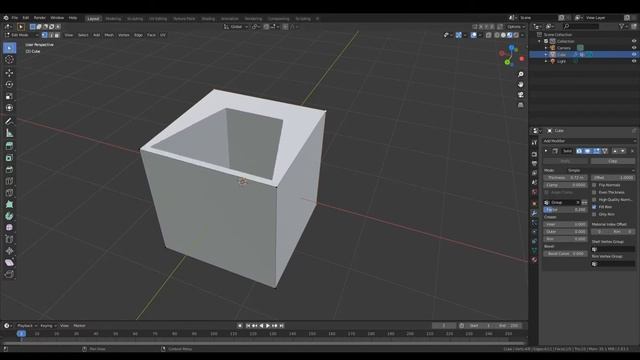
Task: Open the Blender logo menu
Action: 6,18
